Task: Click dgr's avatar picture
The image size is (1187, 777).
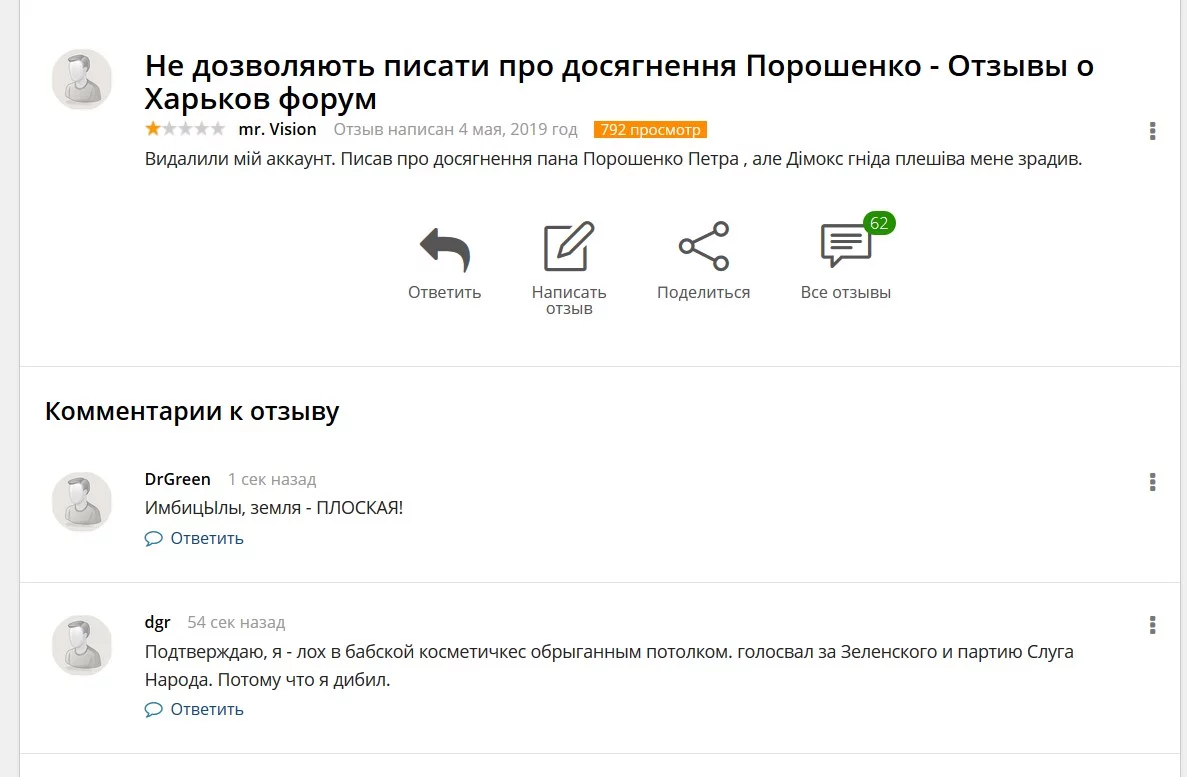Action: pos(82,646)
